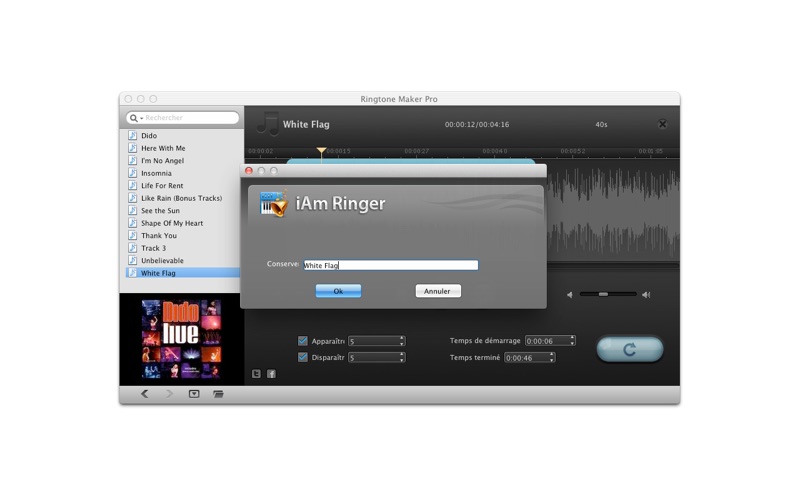Click the low volume speaker icon
800x500 pixels.
(569, 294)
